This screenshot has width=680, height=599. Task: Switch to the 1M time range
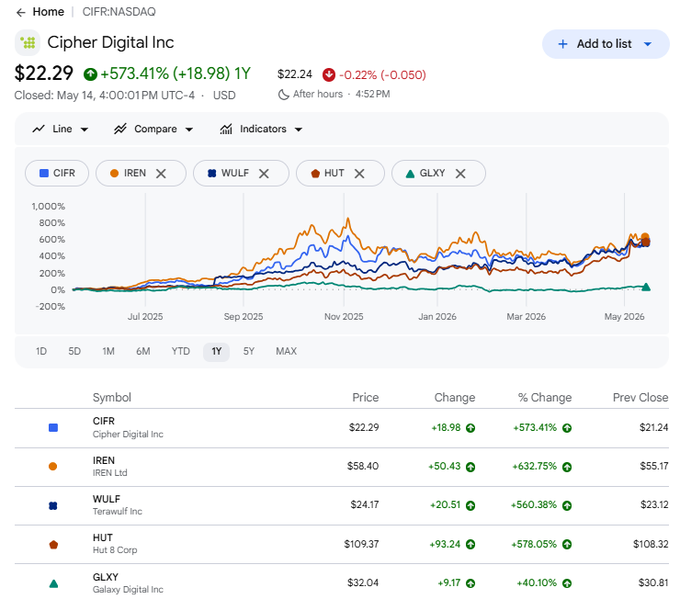coord(108,351)
